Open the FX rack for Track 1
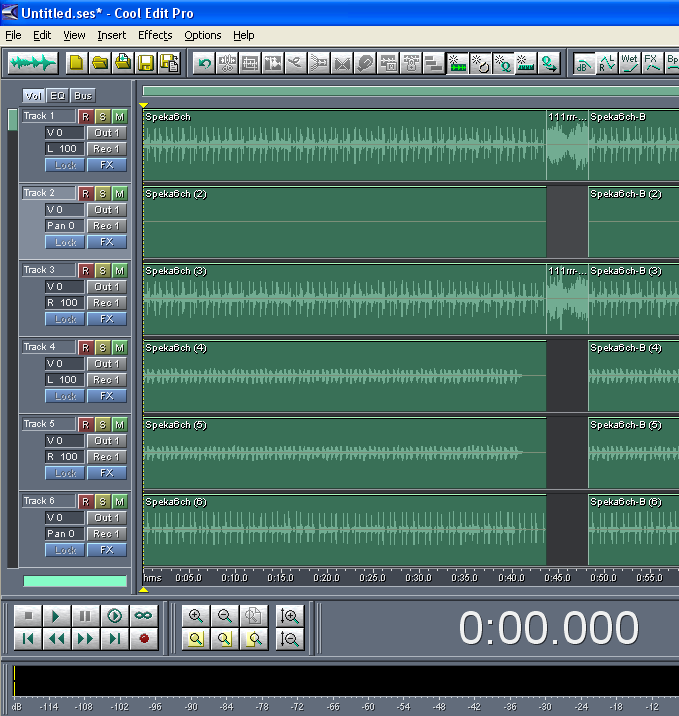This screenshot has height=716, width=679. pos(107,165)
